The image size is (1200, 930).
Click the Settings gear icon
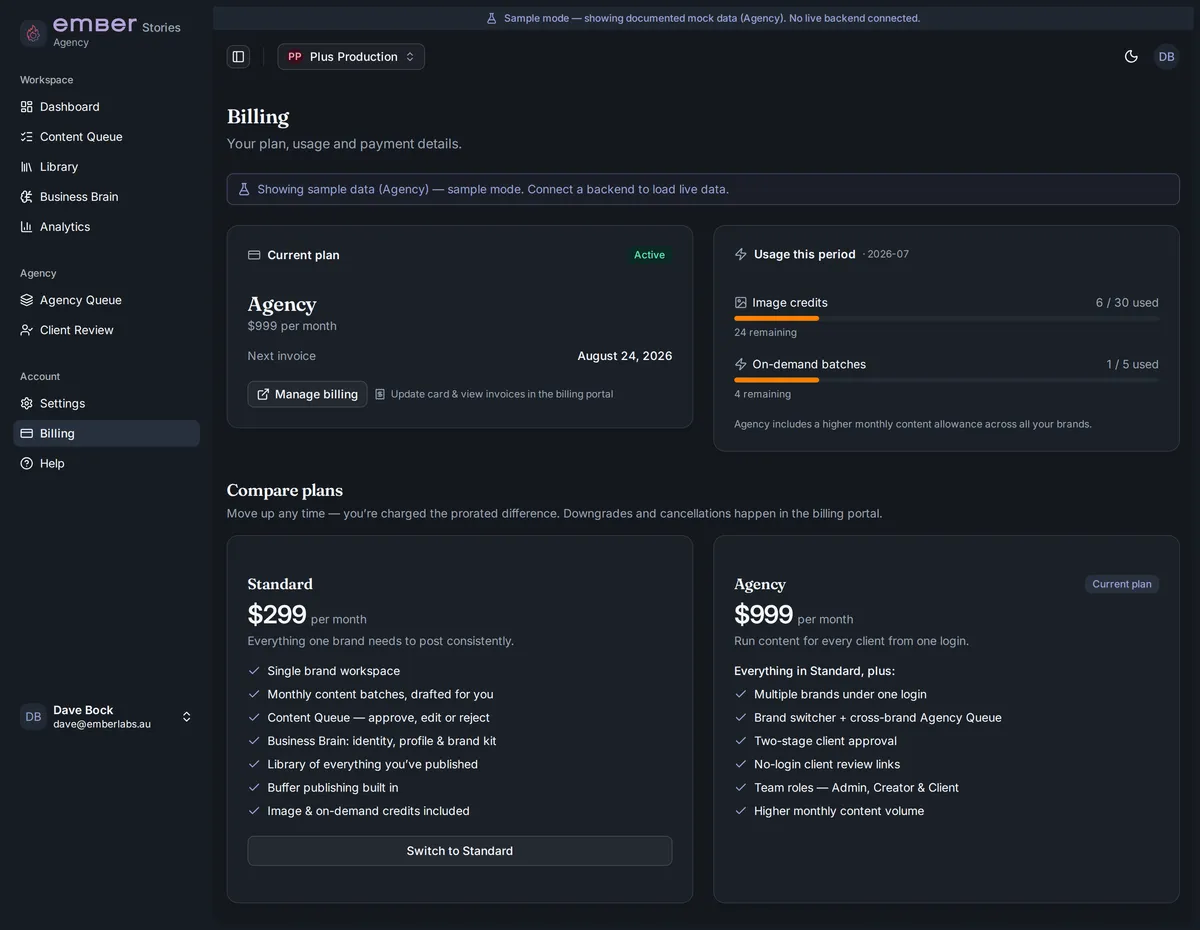(x=27, y=403)
